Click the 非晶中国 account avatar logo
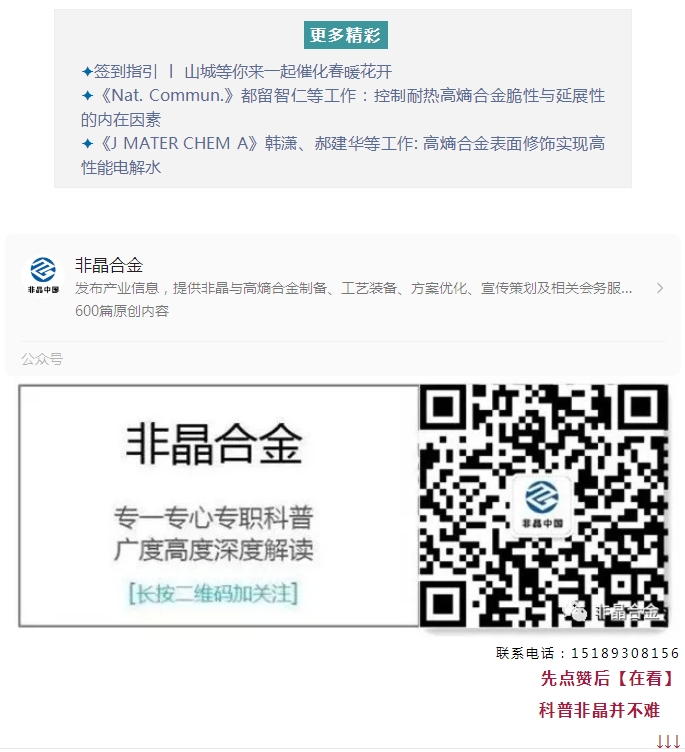This screenshot has width=685, height=752. pyautogui.click(x=43, y=275)
